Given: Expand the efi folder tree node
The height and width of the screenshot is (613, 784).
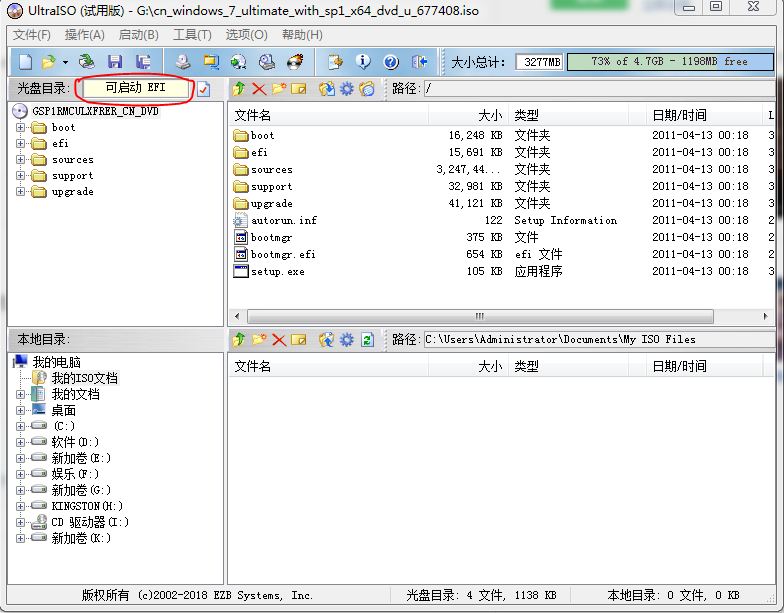Looking at the screenshot, I should pyautogui.click(x=20, y=144).
